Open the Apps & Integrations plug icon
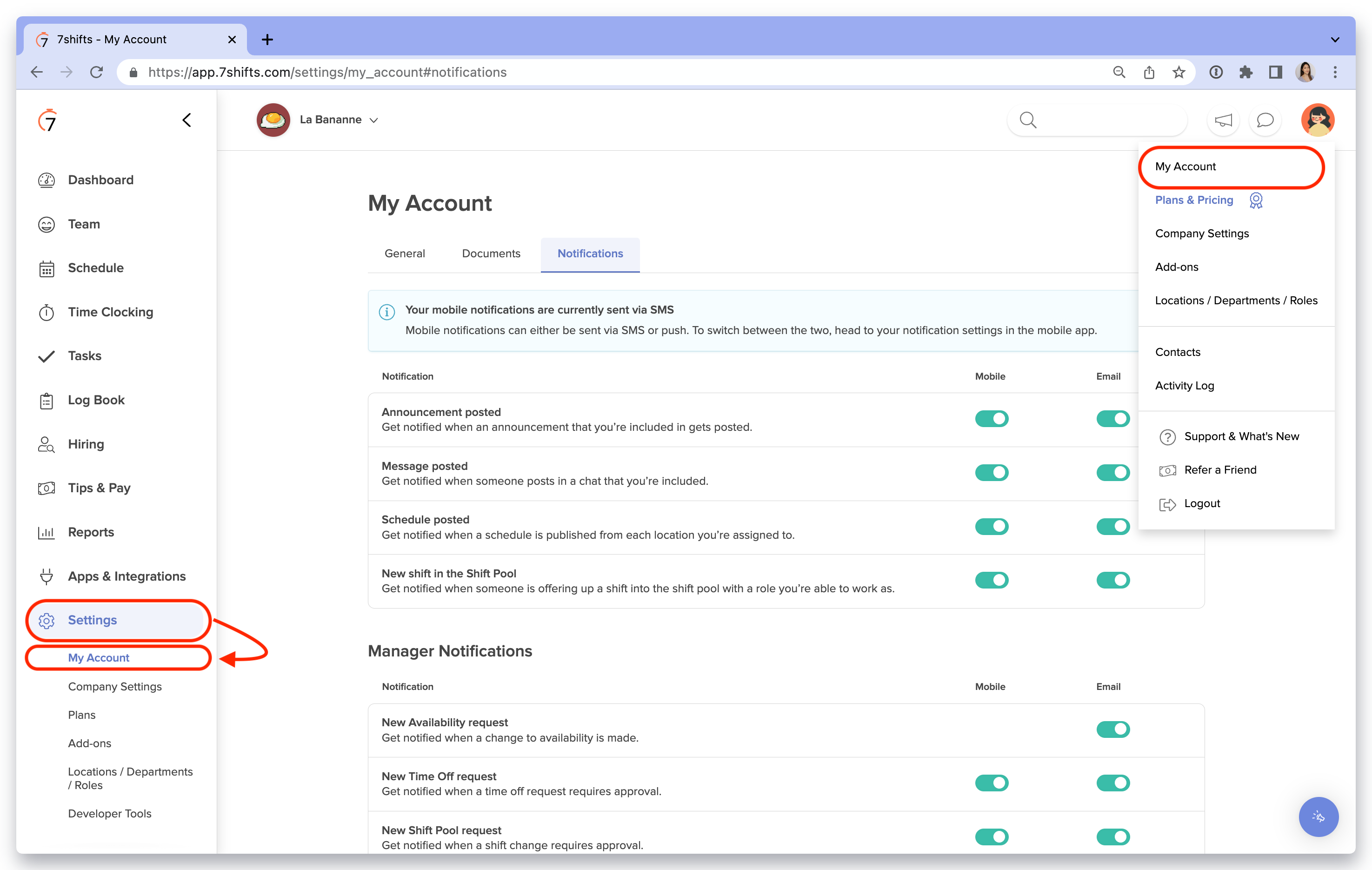 click(x=46, y=576)
